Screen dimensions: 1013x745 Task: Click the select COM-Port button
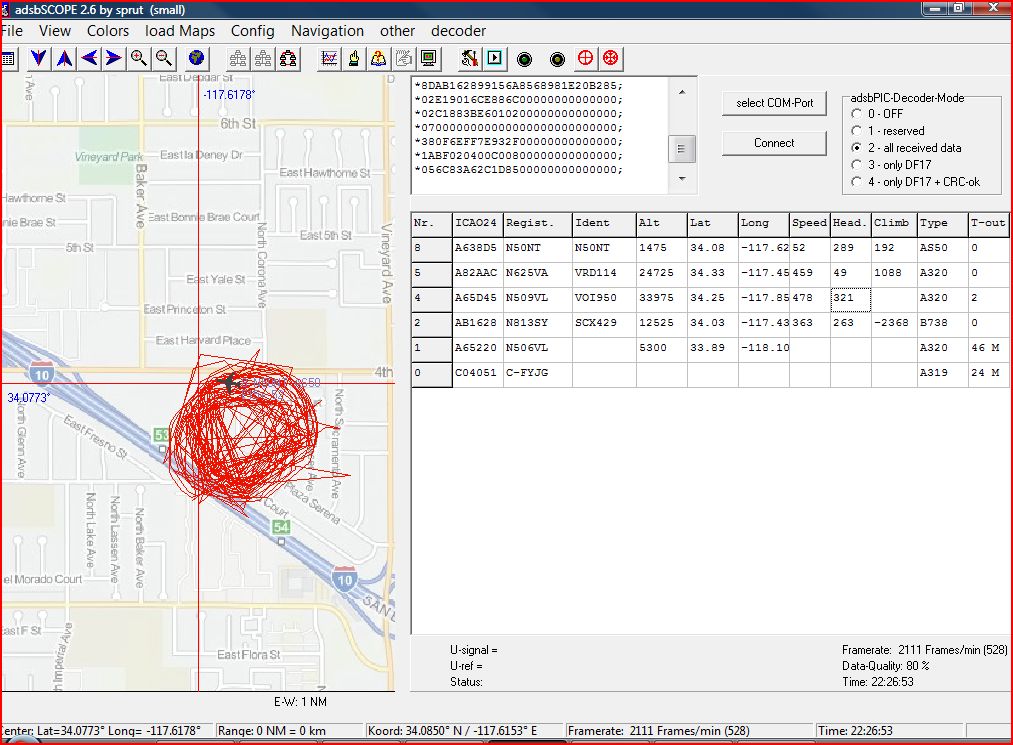coord(774,103)
